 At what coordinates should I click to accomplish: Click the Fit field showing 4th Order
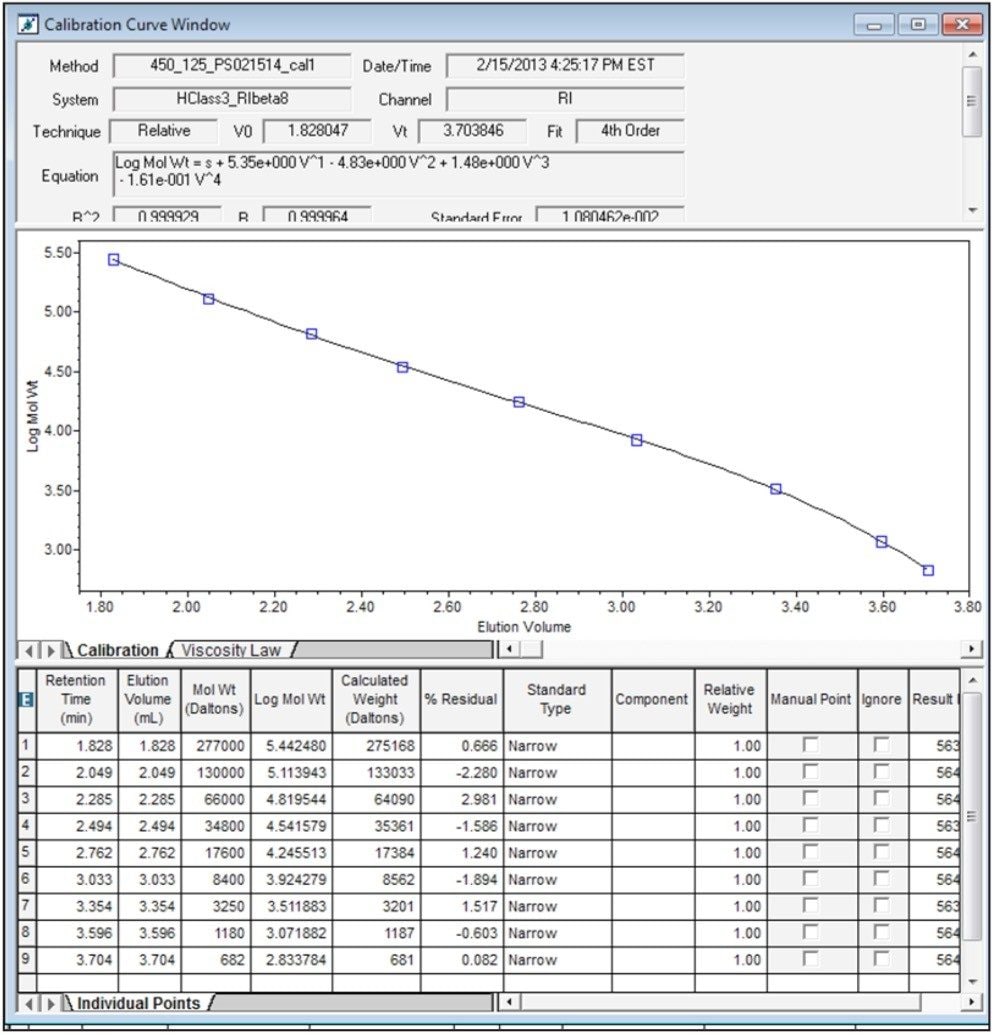pyautogui.click(x=630, y=131)
